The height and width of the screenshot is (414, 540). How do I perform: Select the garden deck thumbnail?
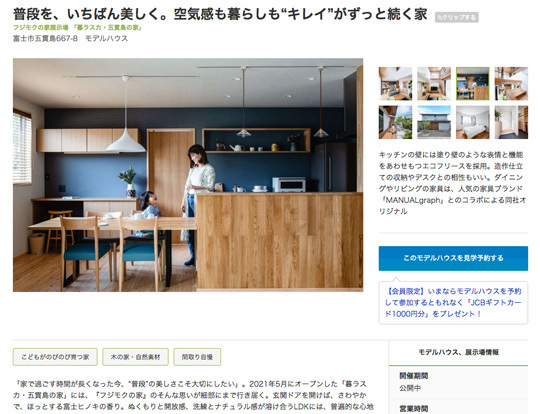(x=395, y=122)
